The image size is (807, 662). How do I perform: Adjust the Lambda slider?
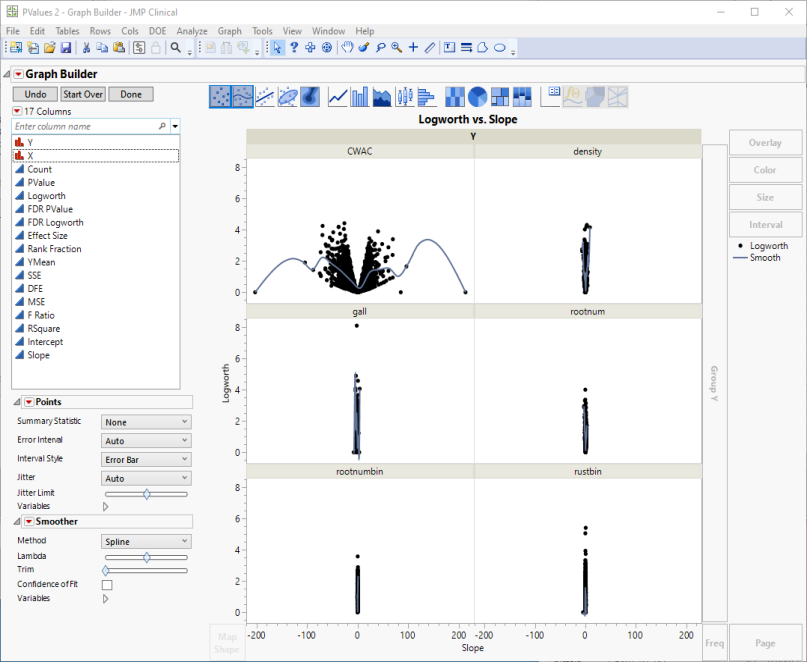pyautogui.click(x=146, y=557)
